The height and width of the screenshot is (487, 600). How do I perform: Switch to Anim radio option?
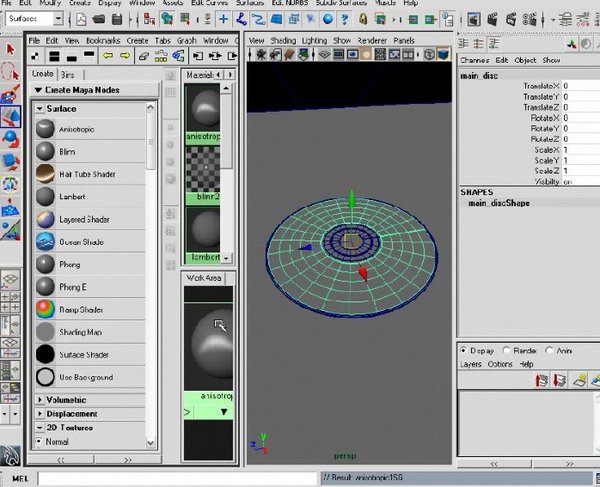pos(550,351)
